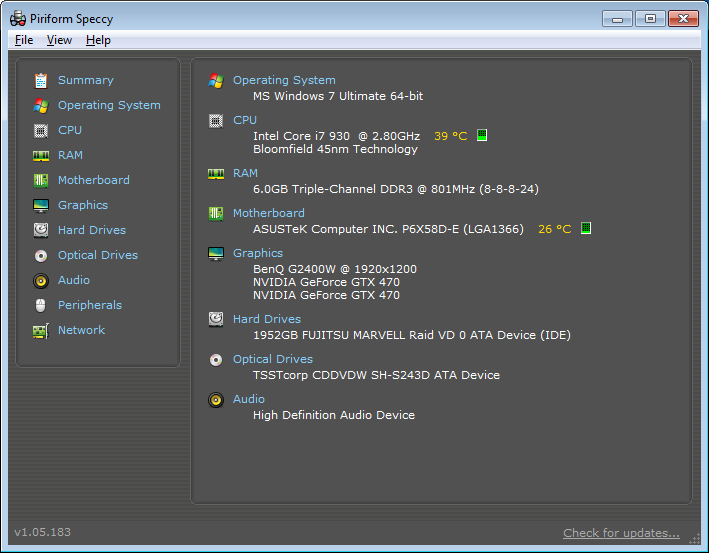Click the Graphics heading in summary panel
The image size is (709, 553).
[x=258, y=253]
